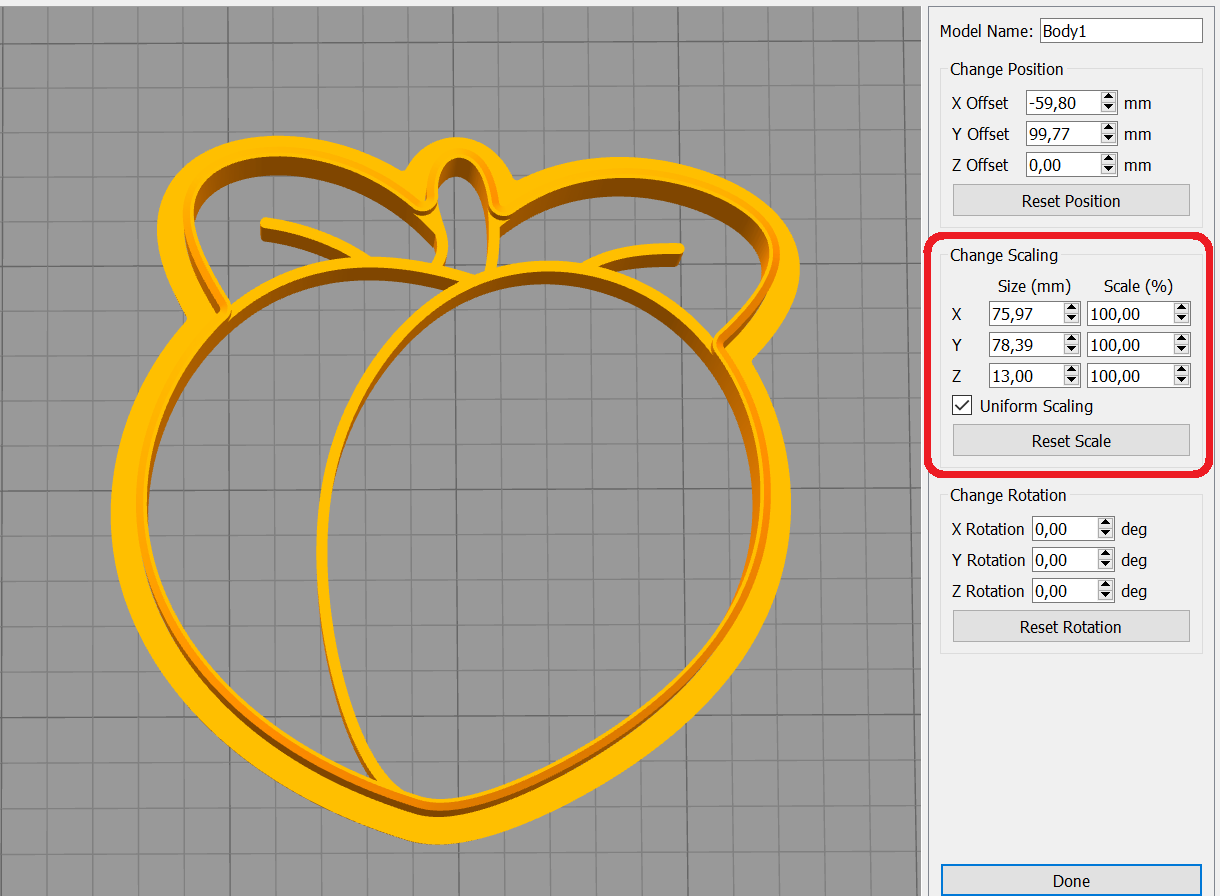Increase Z Scale percent with up arrow
This screenshot has width=1220, height=896.
click(1182, 371)
